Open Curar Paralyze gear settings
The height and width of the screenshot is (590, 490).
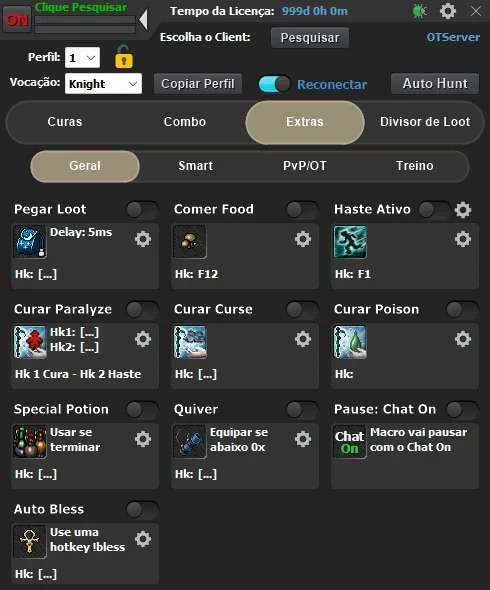(x=143, y=339)
